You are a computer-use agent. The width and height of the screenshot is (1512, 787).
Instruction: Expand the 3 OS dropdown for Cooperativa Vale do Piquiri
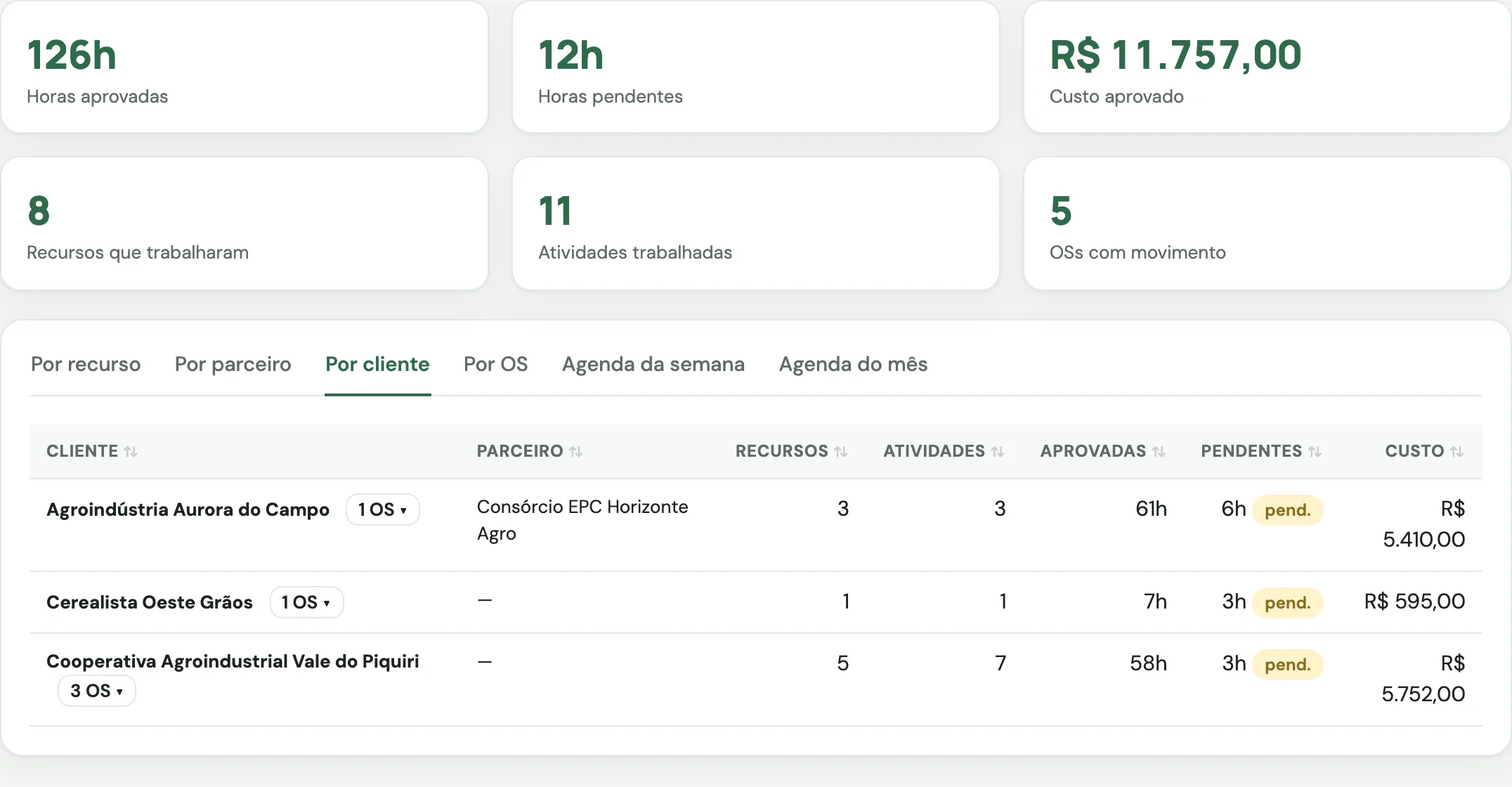[97, 691]
